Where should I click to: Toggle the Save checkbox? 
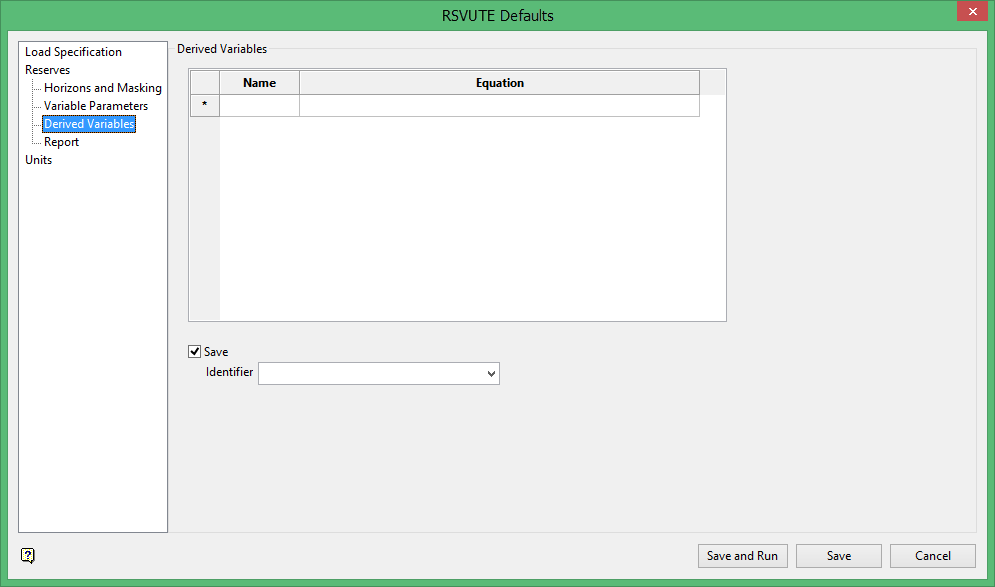click(195, 352)
